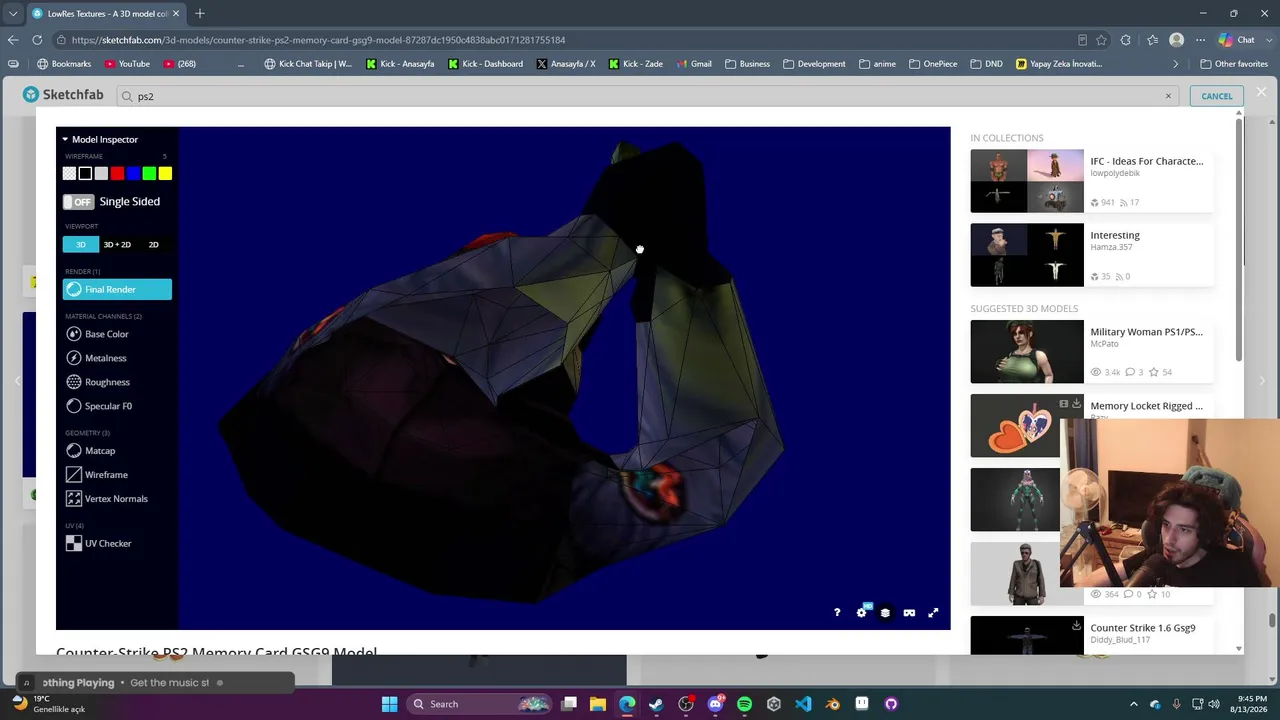The width and height of the screenshot is (1280, 720).
Task: Open File Explorer from the taskbar
Action: [x=597, y=704]
